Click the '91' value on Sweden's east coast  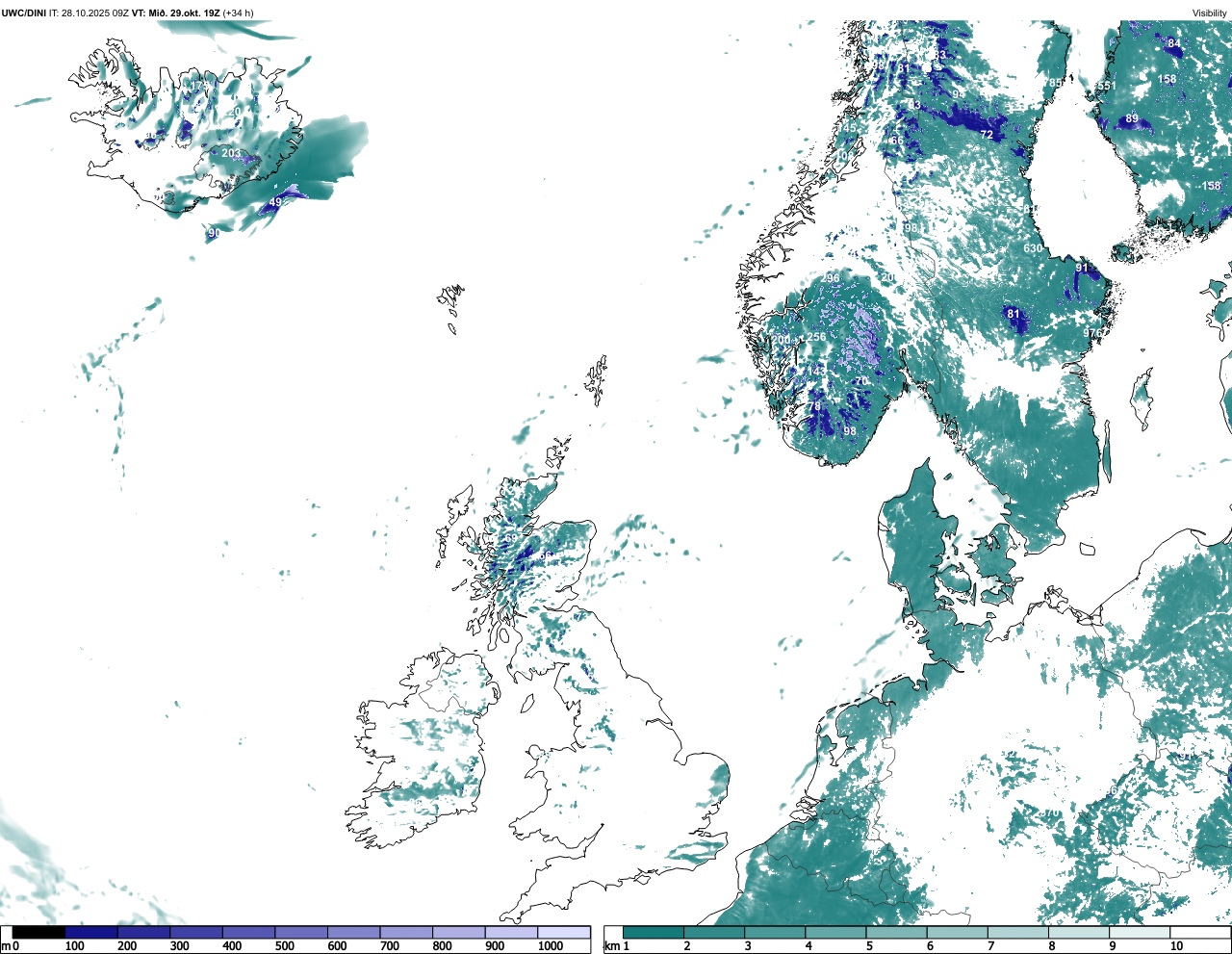tap(1082, 269)
